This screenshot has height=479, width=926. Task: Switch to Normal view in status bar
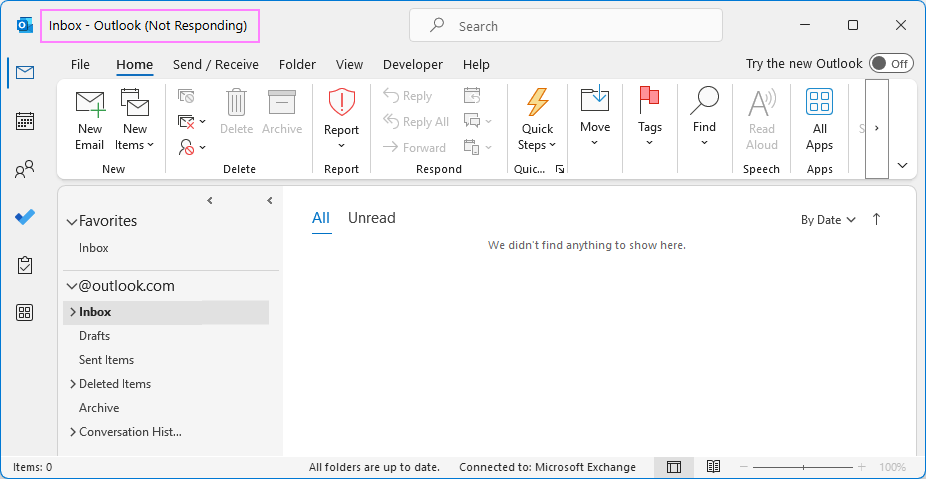point(674,467)
